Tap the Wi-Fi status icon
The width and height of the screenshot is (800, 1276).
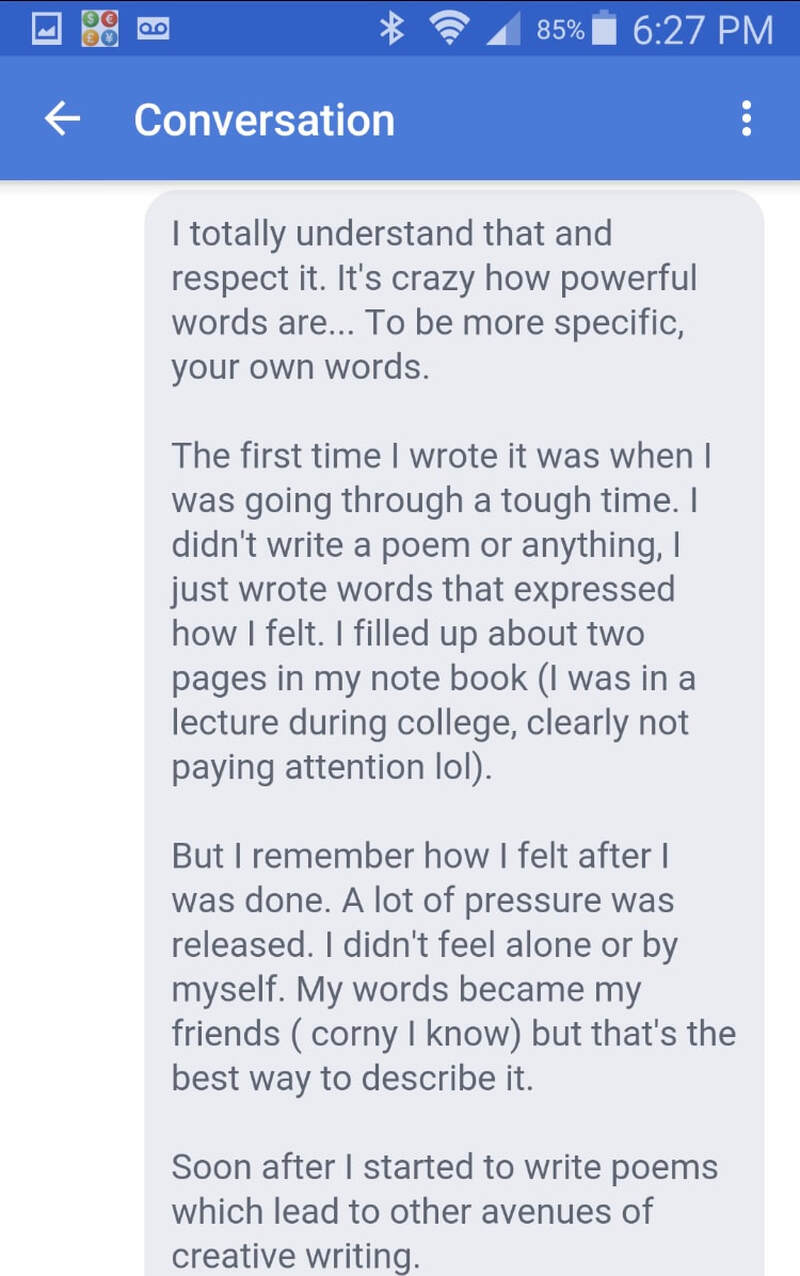(449, 29)
